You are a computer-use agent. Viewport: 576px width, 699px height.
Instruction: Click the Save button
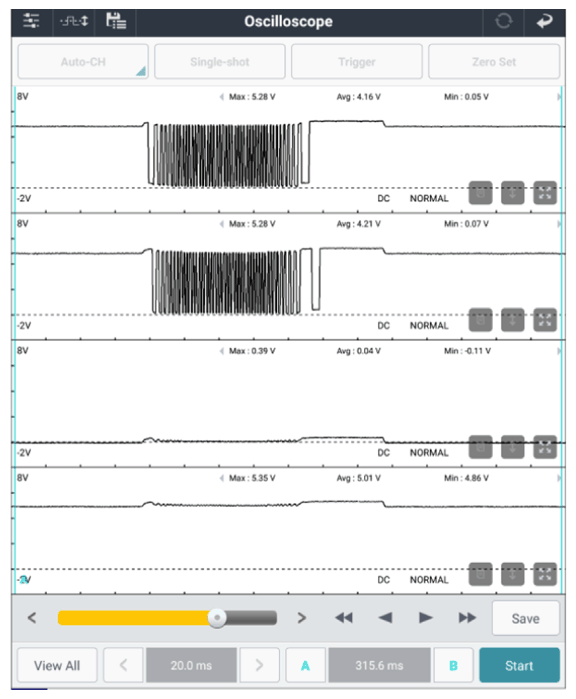pyautogui.click(x=526, y=618)
